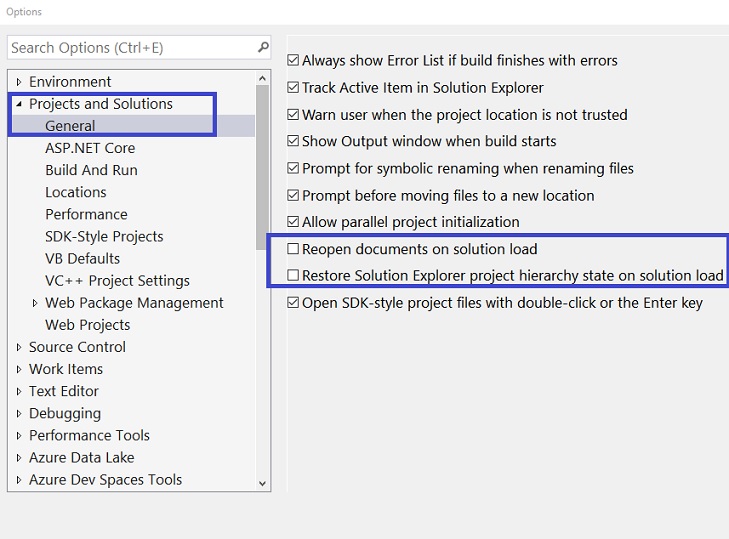Screen dimensions: 729x539
Task: Open the ASP.NET Core settings page
Action: [90, 148]
